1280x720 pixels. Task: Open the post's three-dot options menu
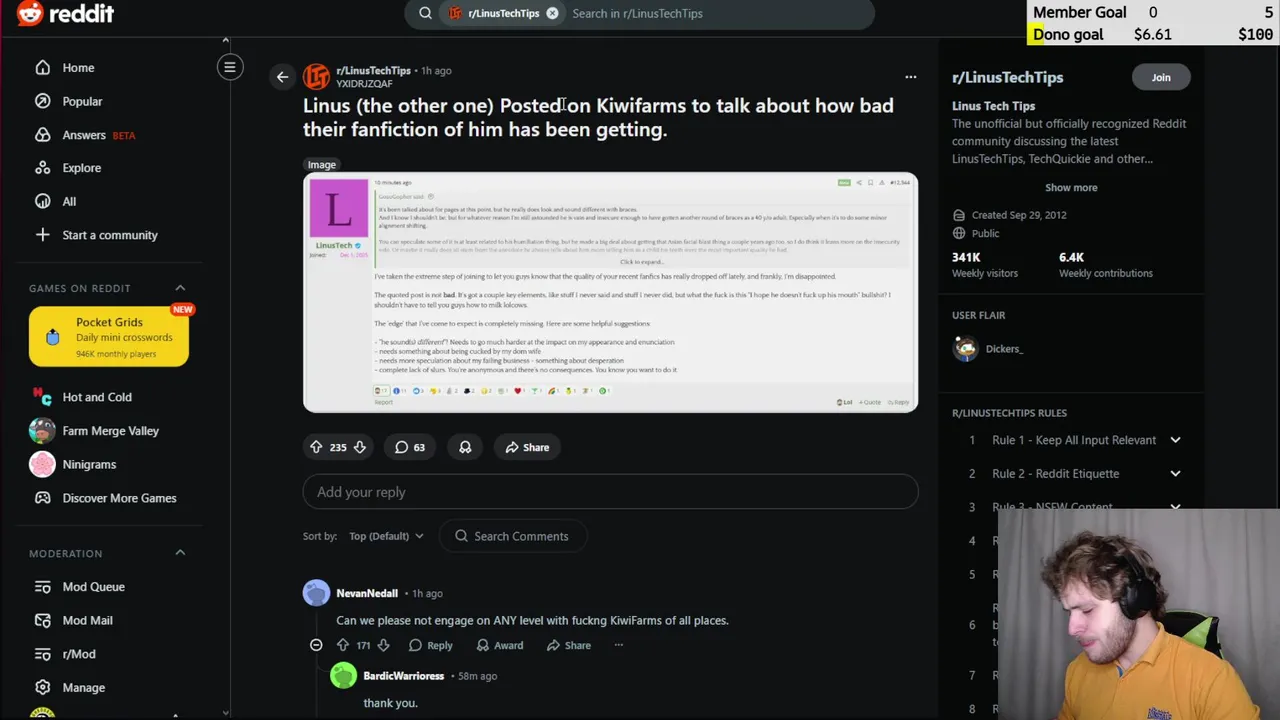click(x=910, y=77)
